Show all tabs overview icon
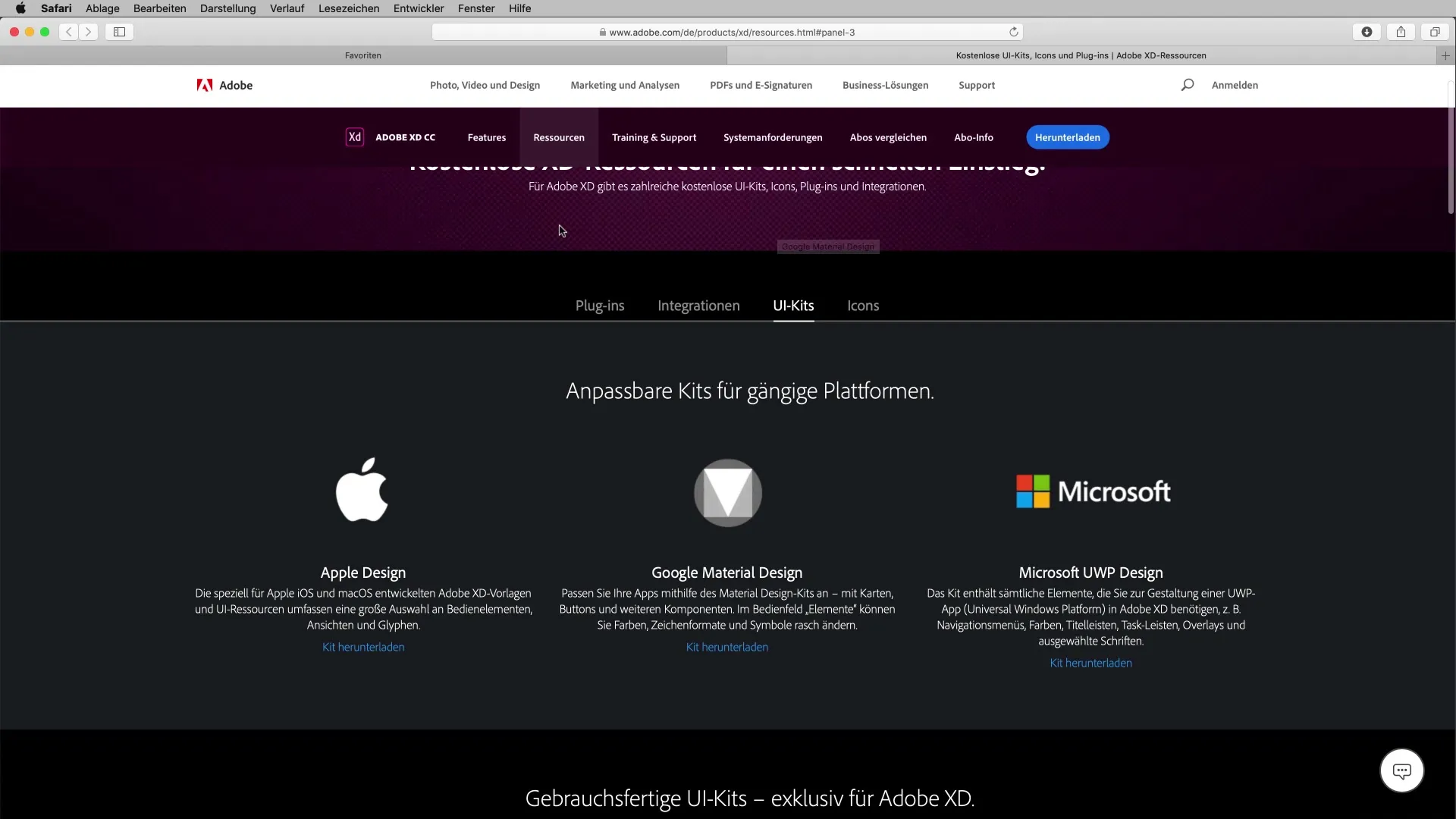This screenshot has width=1456, height=819. click(x=1435, y=32)
